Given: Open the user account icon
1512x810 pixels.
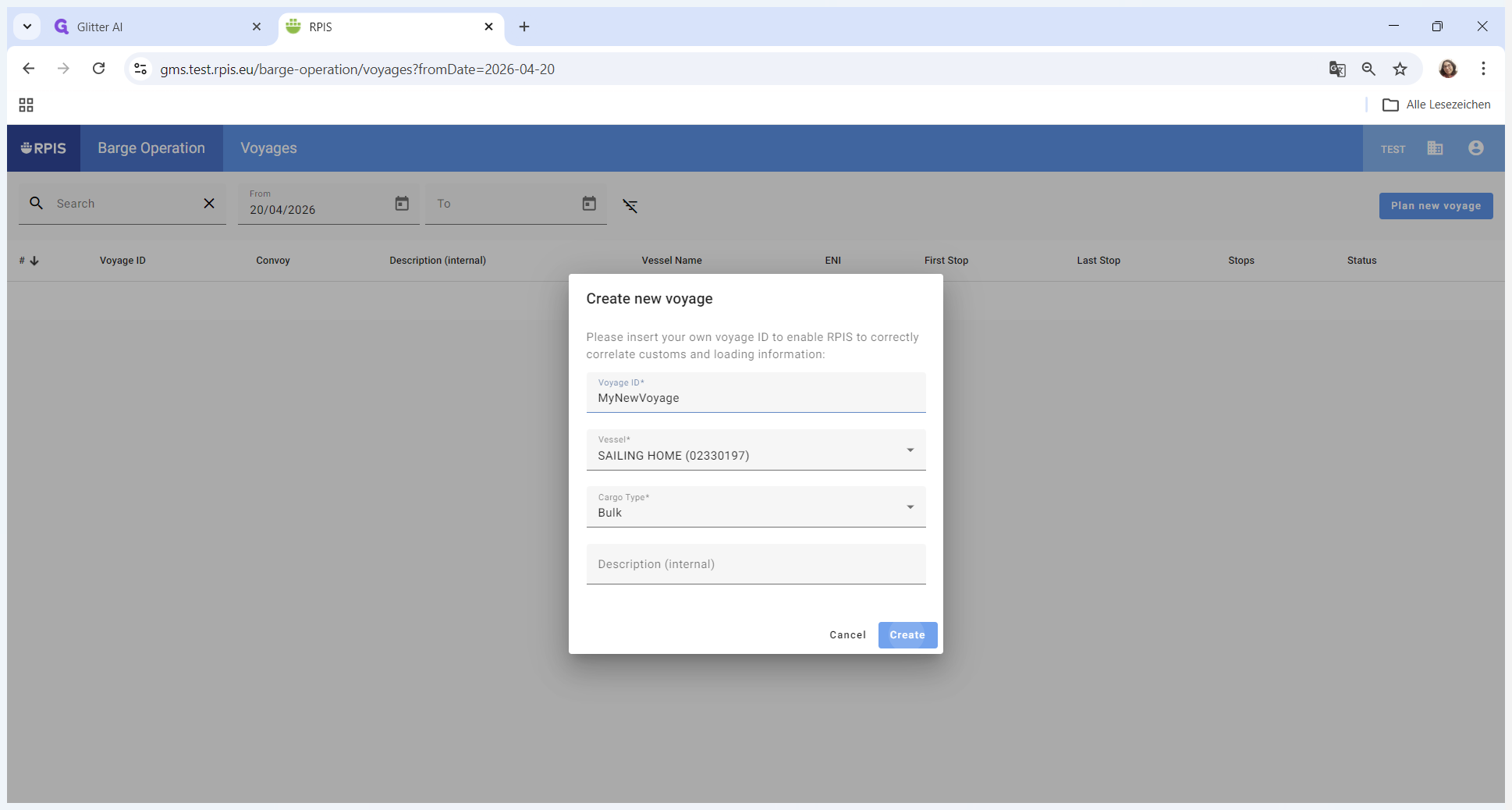Looking at the screenshot, I should pyautogui.click(x=1475, y=148).
